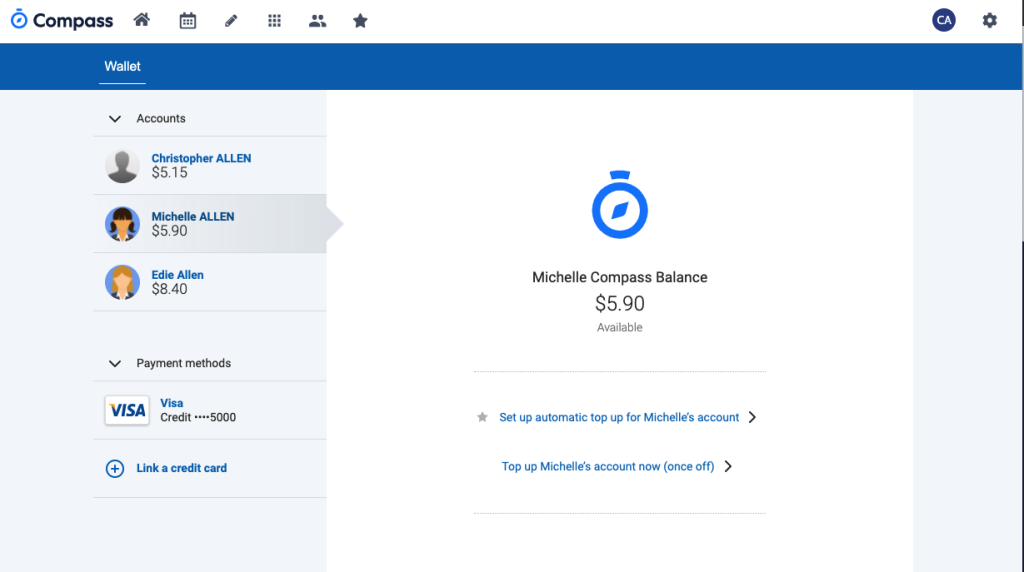Click Christopher ALLEN's grey avatar
This screenshot has width=1024, height=572.
(x=122, y=165)
